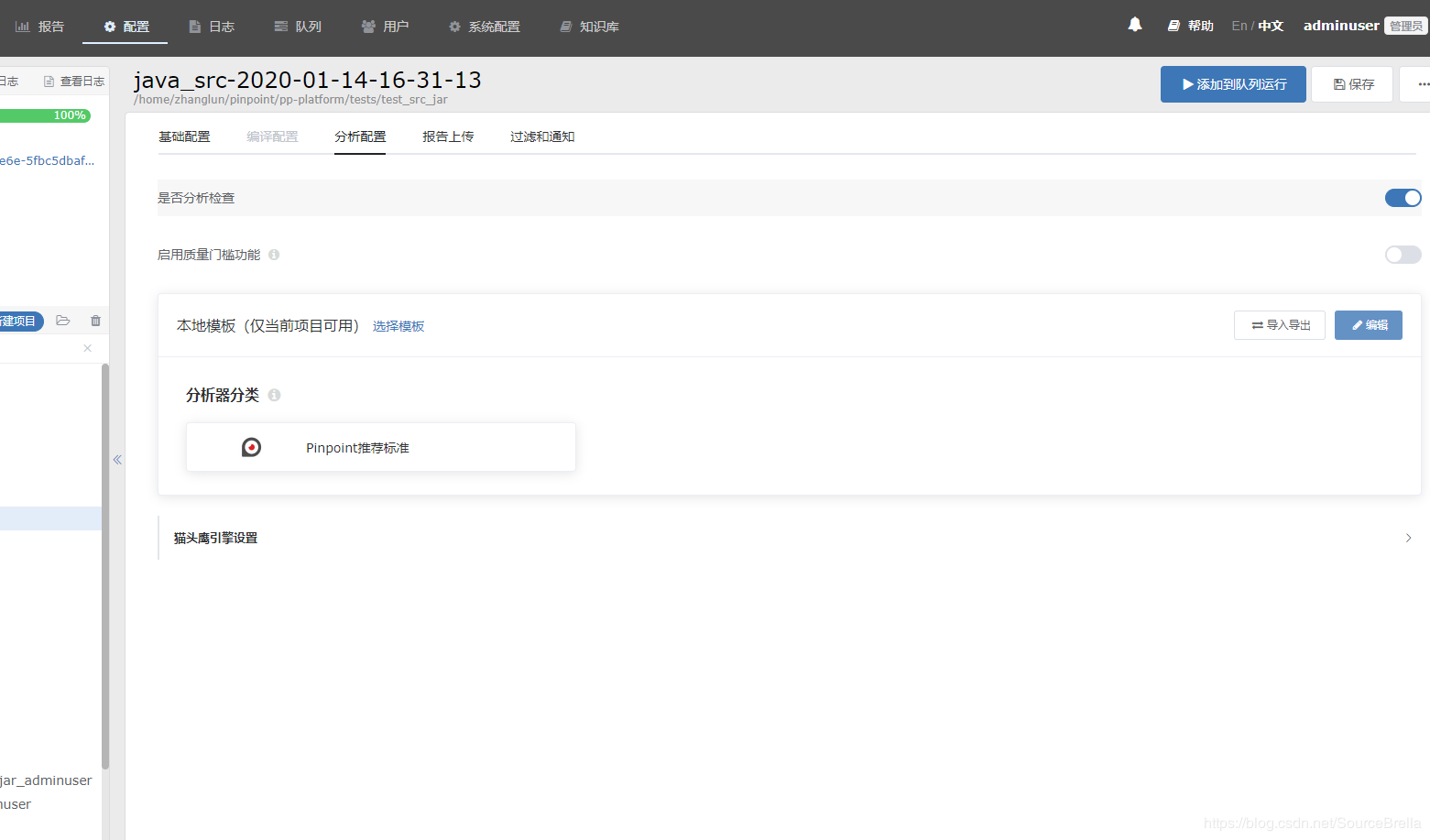Click the info icon next to 分析器分类

274,395
